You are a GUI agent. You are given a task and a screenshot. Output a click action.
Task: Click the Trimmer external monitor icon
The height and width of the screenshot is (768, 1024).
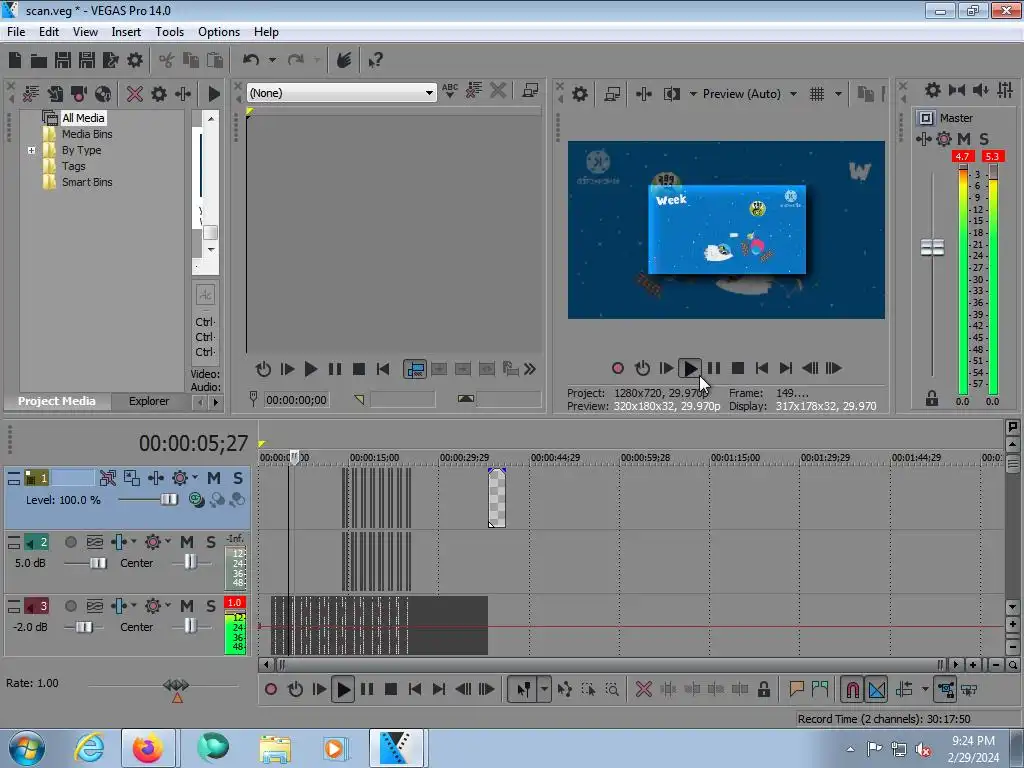530,91
